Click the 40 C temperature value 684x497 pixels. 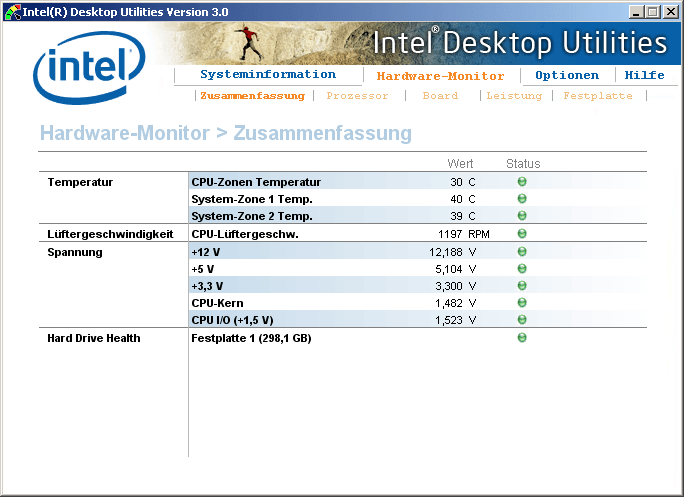coord(463,199)
